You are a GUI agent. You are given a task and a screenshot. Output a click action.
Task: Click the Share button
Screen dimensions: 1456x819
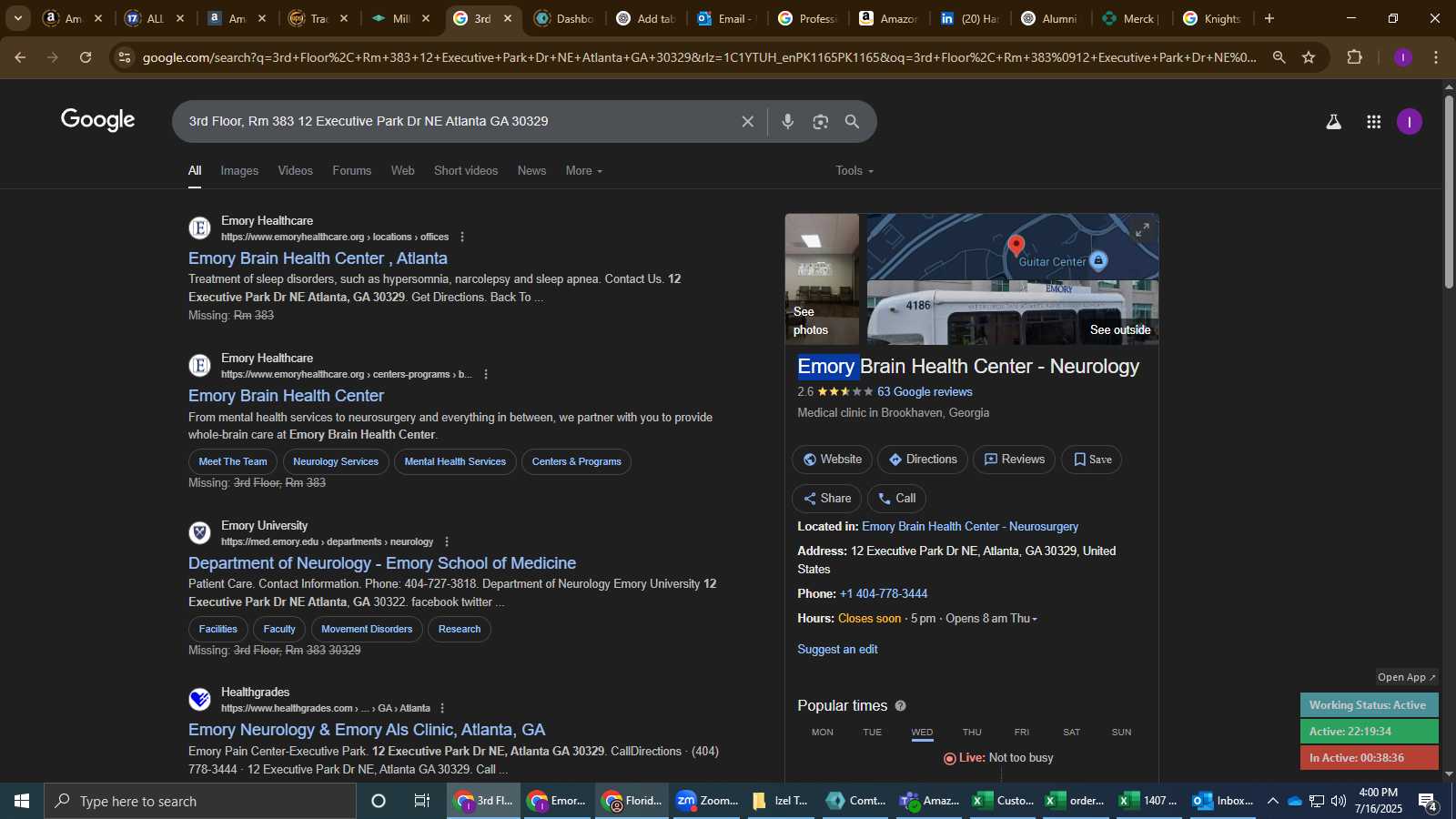pos(826,499)
